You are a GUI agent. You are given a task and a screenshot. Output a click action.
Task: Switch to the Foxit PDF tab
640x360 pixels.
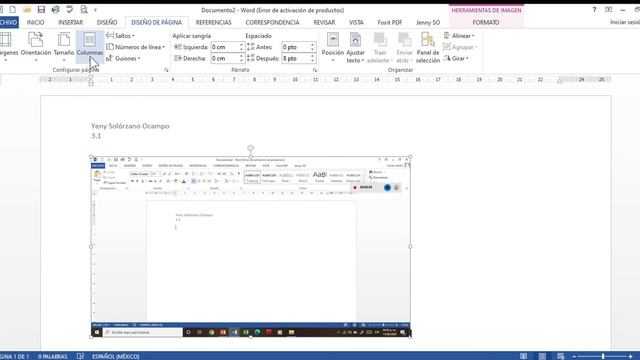click(390, 22)
